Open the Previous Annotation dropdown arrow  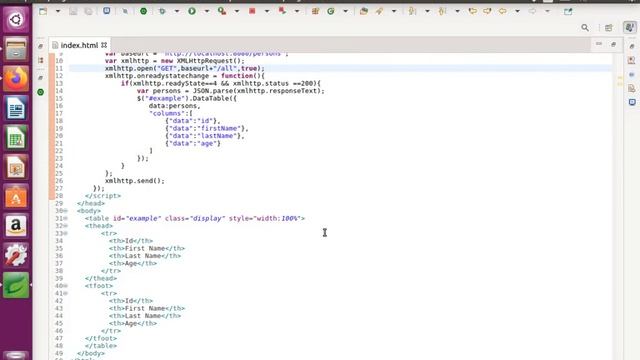(457, 11)
